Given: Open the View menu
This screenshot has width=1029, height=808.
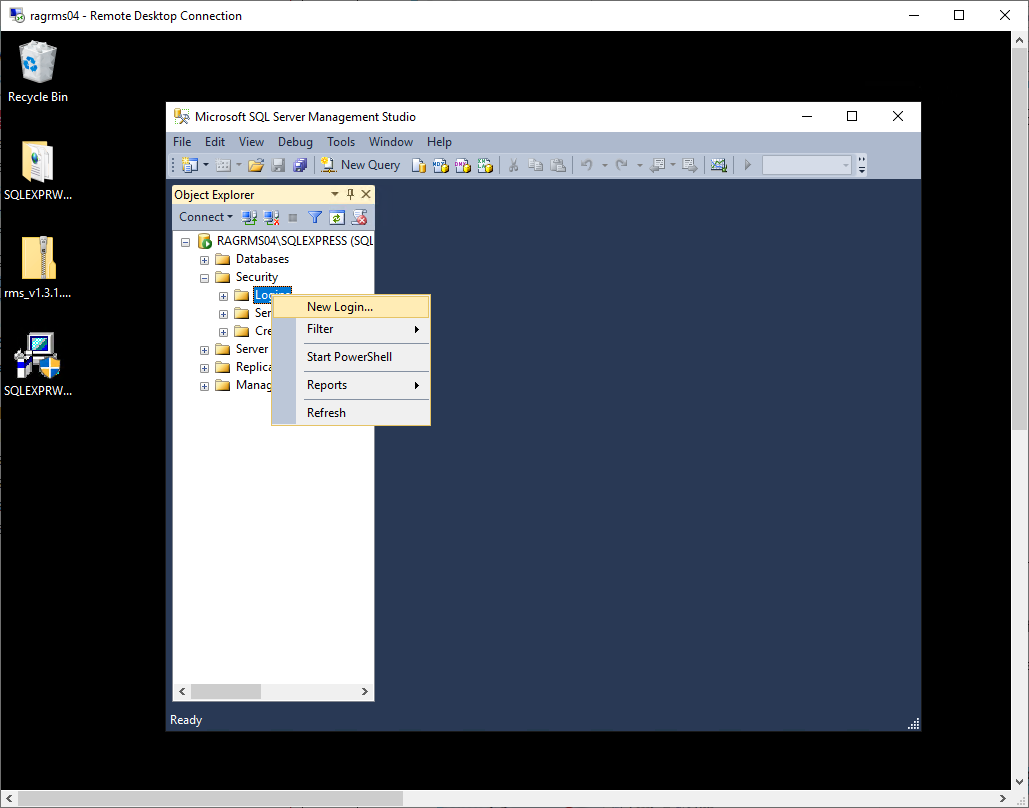Looking at the screenshot, I should 251,142.
